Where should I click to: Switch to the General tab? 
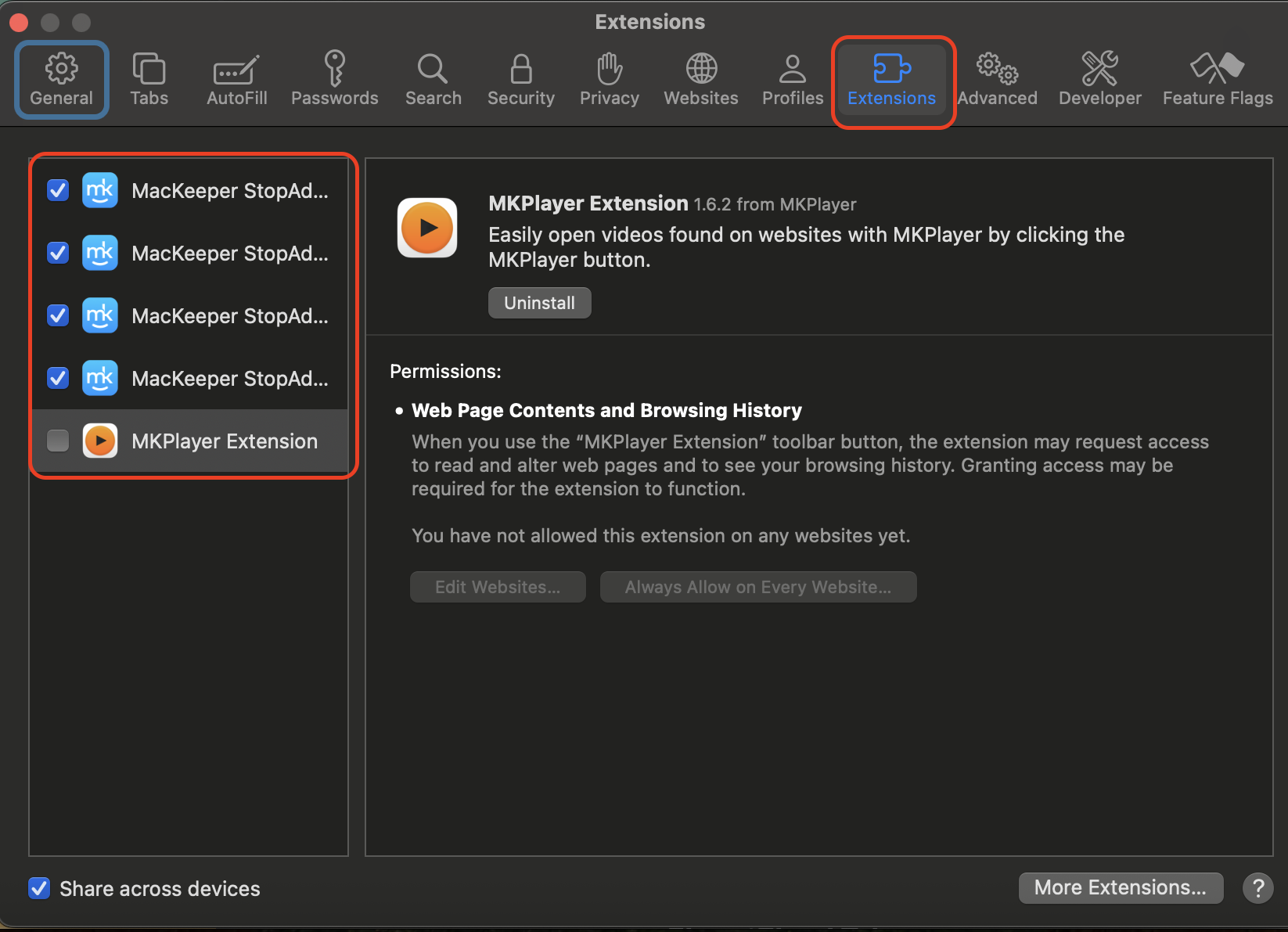point(61,78)
